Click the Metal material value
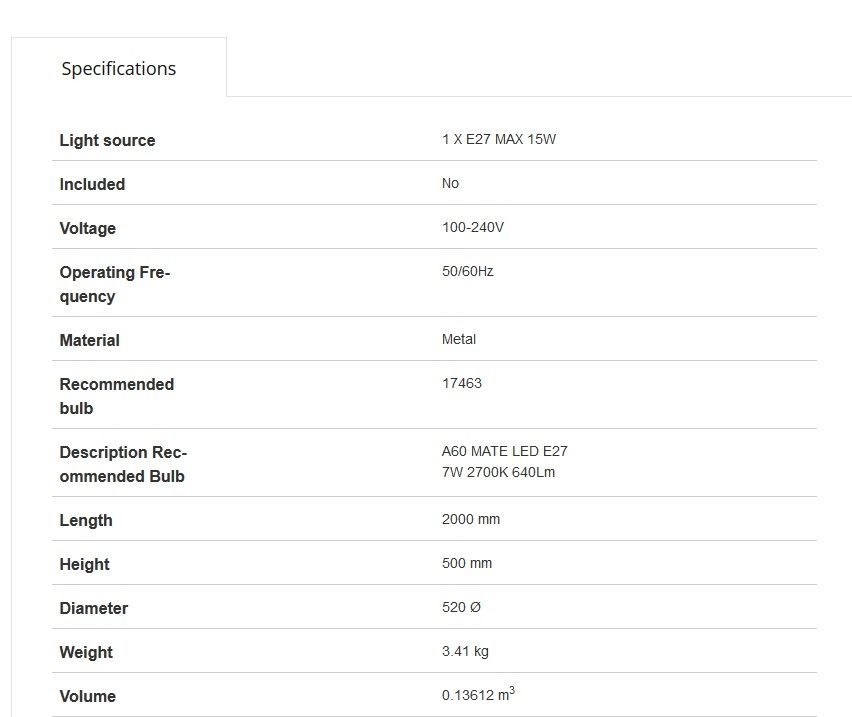852x717 pixels. [x=459, y=339]
